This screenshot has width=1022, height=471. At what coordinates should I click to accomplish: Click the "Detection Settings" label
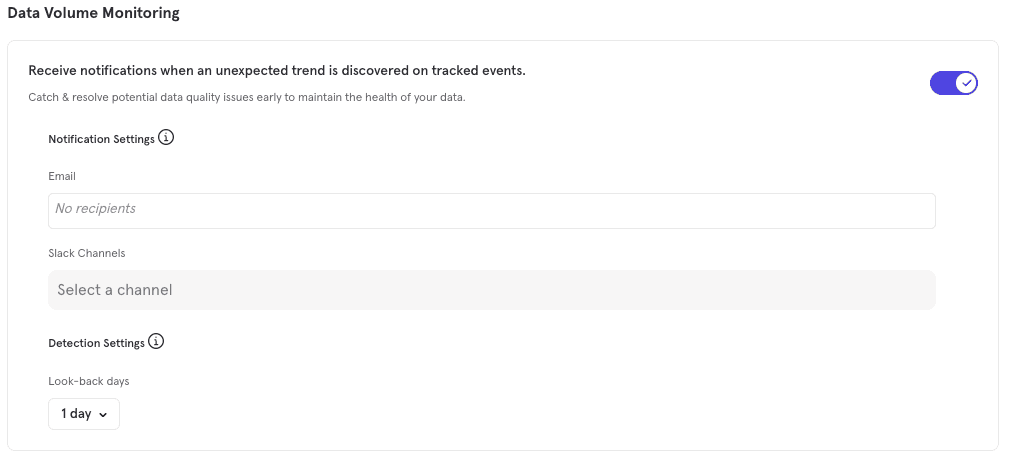tap(96, 343)
